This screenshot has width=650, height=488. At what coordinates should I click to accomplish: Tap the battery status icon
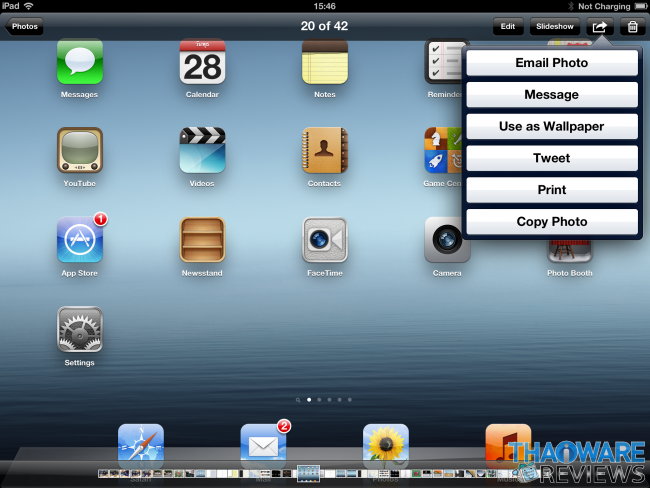pos(641,6)
